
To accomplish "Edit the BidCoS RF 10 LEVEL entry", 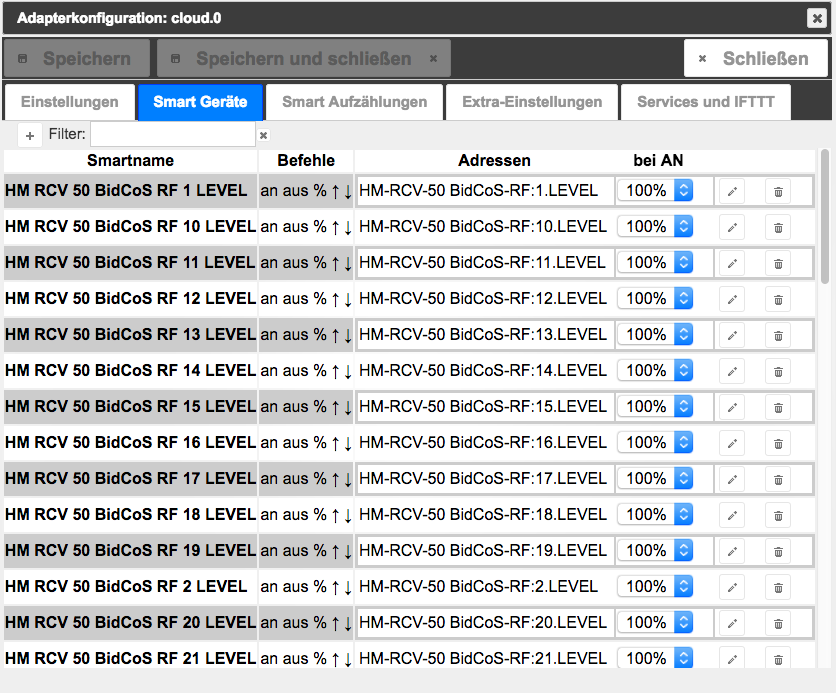I will (732, 228).
